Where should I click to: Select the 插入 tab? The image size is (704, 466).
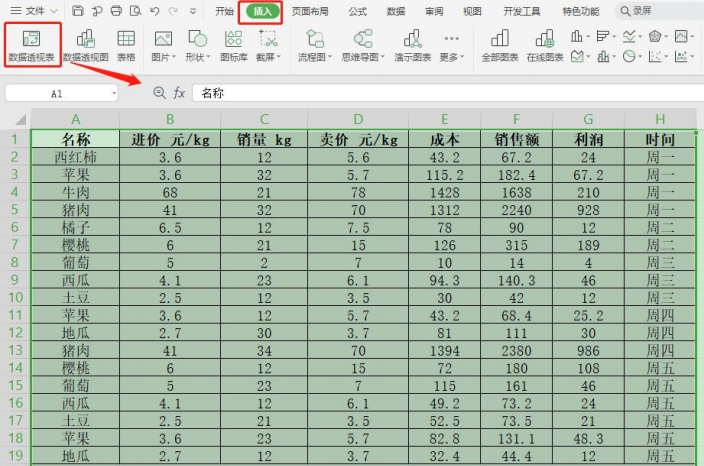coord(263,12)
